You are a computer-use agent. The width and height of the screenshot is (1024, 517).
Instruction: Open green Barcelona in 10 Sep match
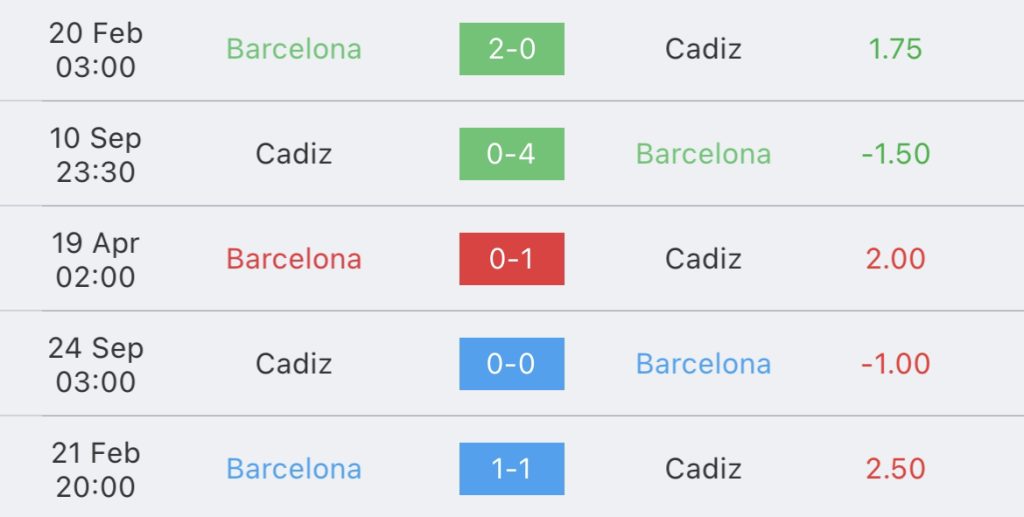(703, 154)
